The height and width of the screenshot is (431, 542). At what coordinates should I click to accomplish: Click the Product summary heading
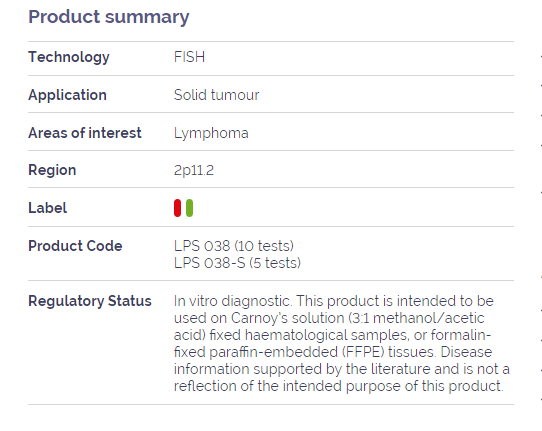109,17
